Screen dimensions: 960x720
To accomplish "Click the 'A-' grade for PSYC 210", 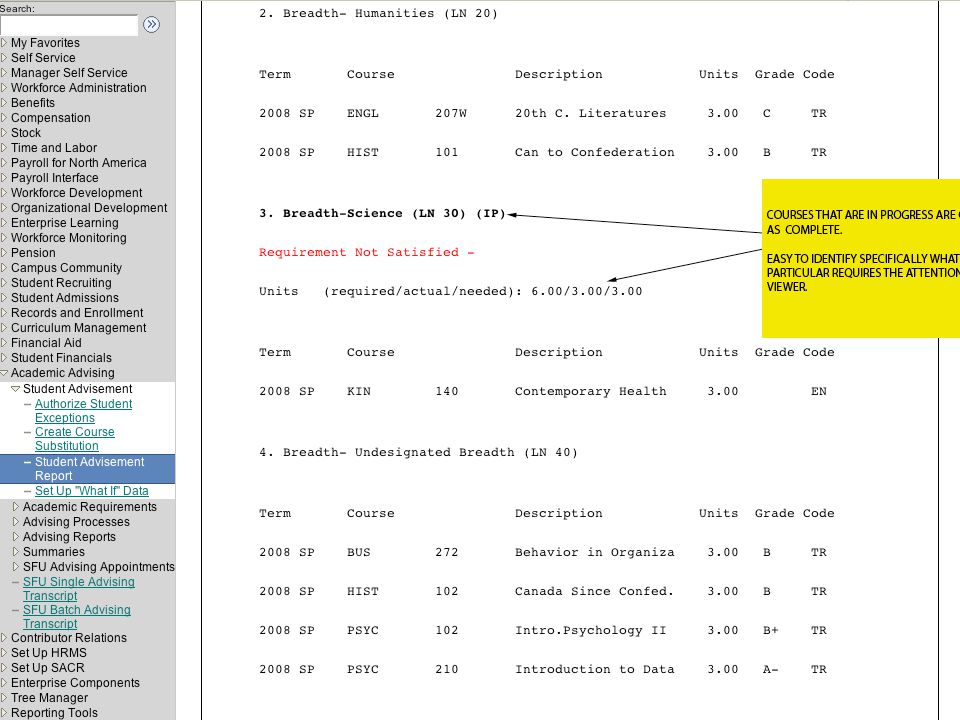I will [x=770, y=669].
